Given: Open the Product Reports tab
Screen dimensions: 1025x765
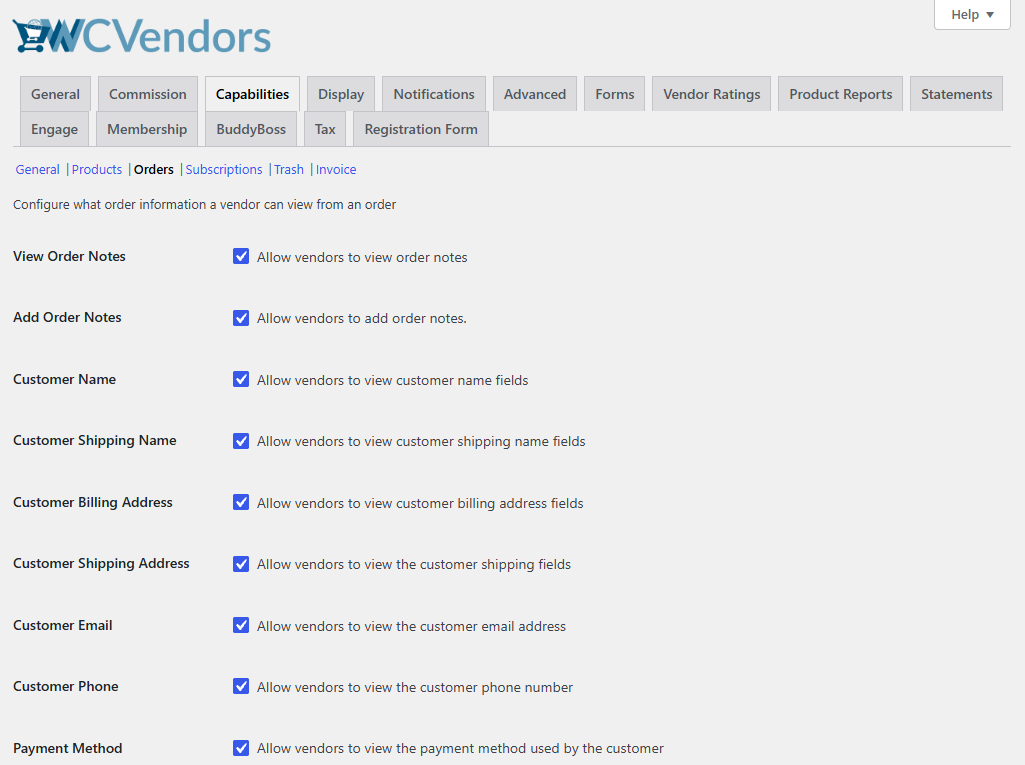Looking at the screenshot, I should (841, 94).
